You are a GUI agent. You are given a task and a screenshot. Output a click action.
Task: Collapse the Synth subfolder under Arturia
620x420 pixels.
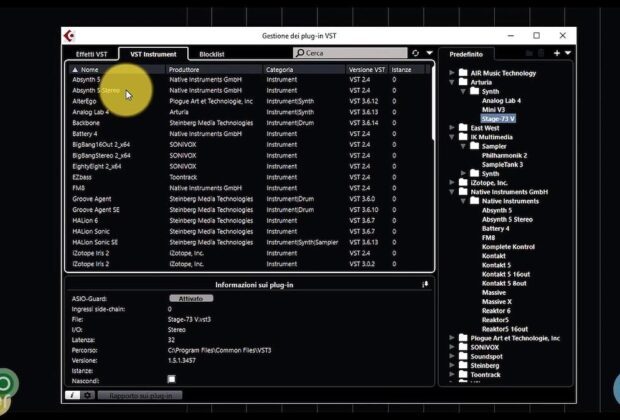(463, 91)
